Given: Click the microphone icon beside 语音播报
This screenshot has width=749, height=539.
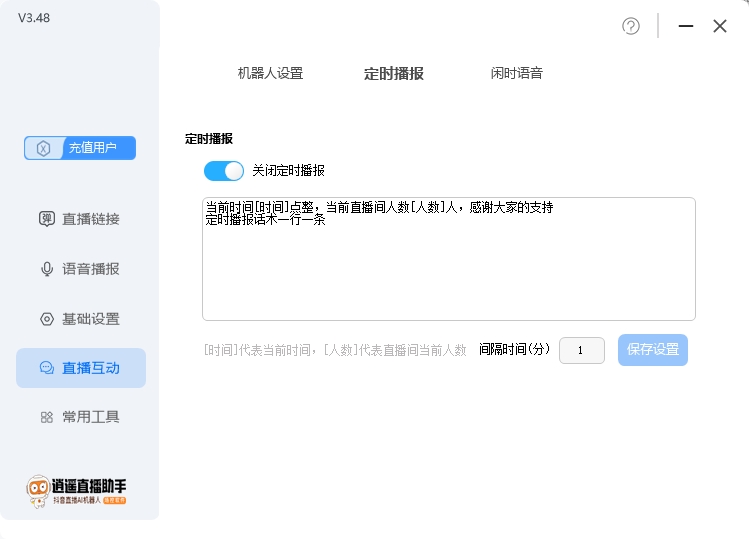Looking at the screenshot, I should 47,269.
